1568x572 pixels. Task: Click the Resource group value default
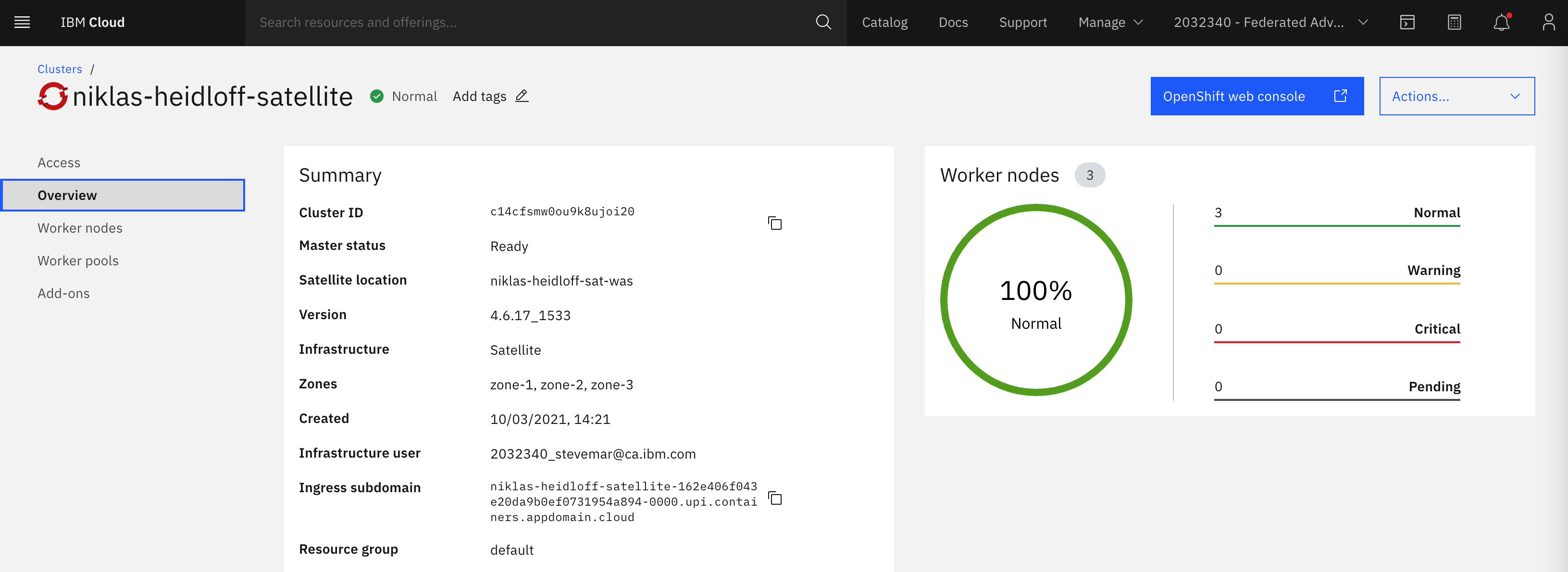click(x=511, y=550)
